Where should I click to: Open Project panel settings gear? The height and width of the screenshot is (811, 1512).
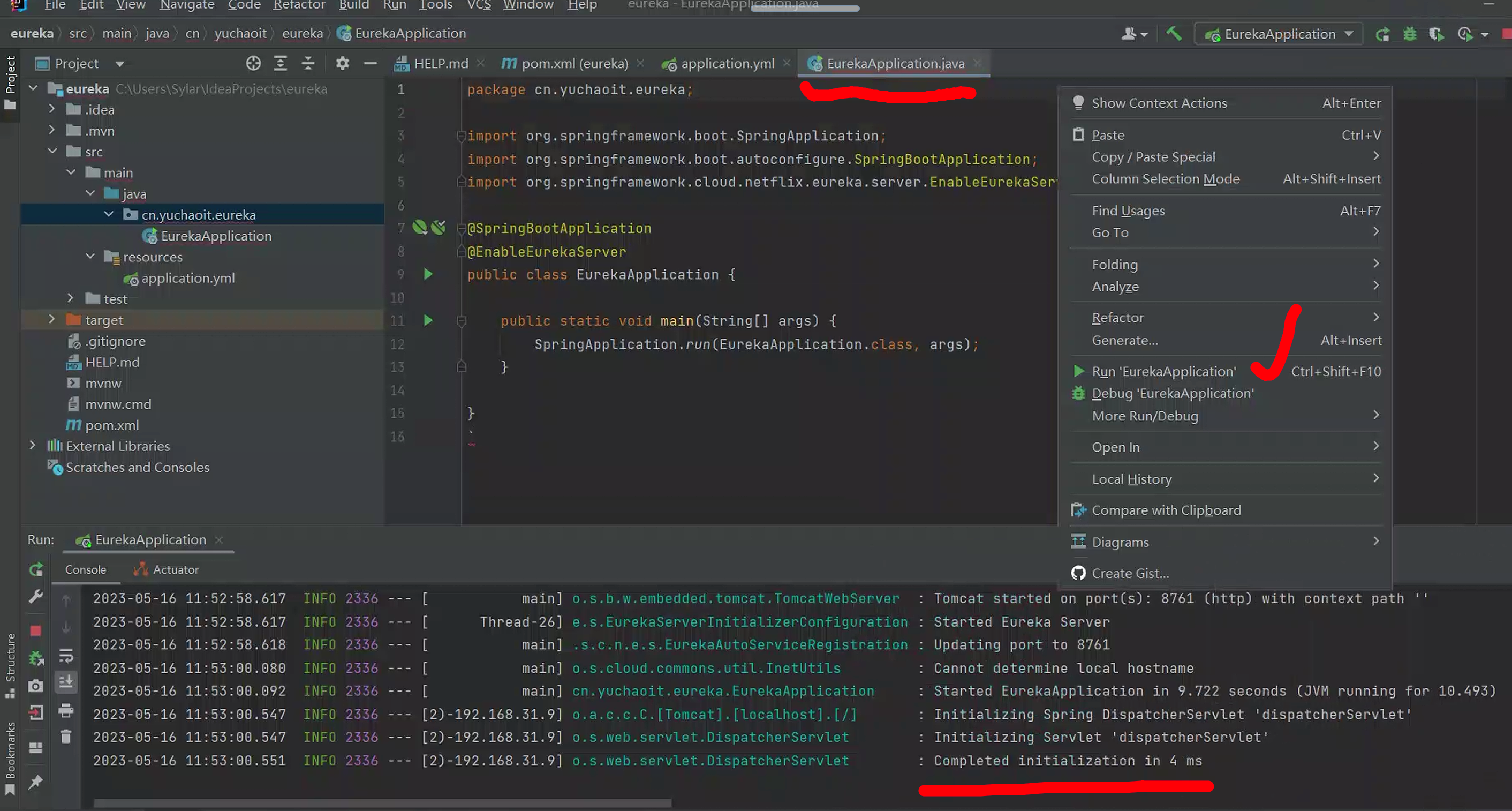coord(342,63)
